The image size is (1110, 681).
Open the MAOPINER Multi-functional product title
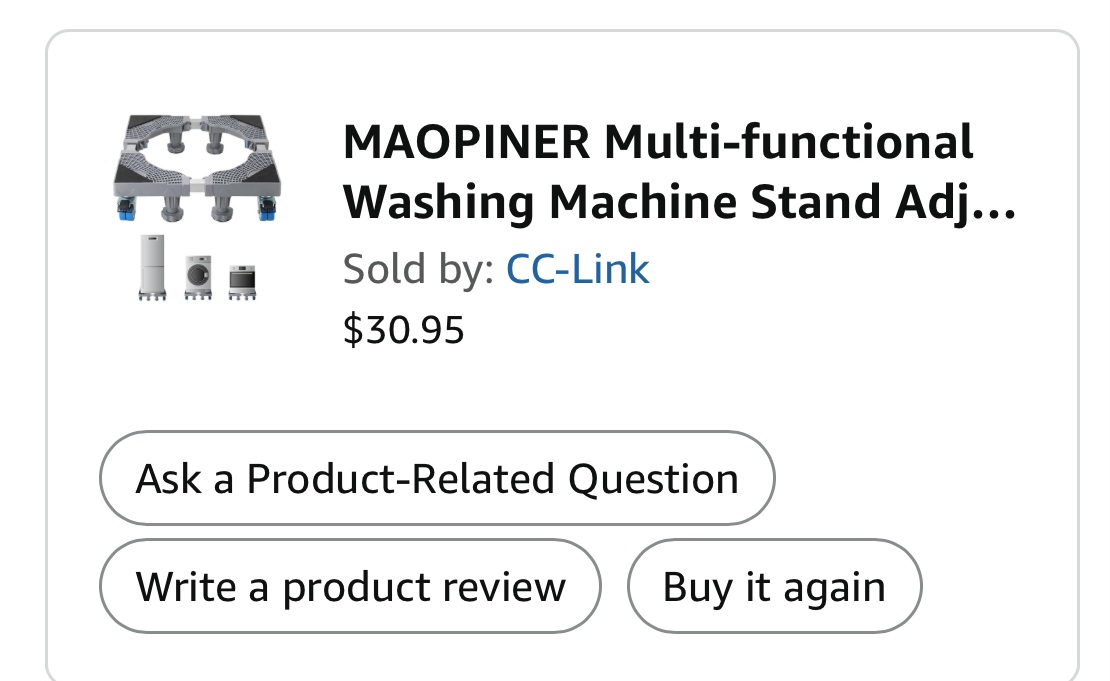657,142
